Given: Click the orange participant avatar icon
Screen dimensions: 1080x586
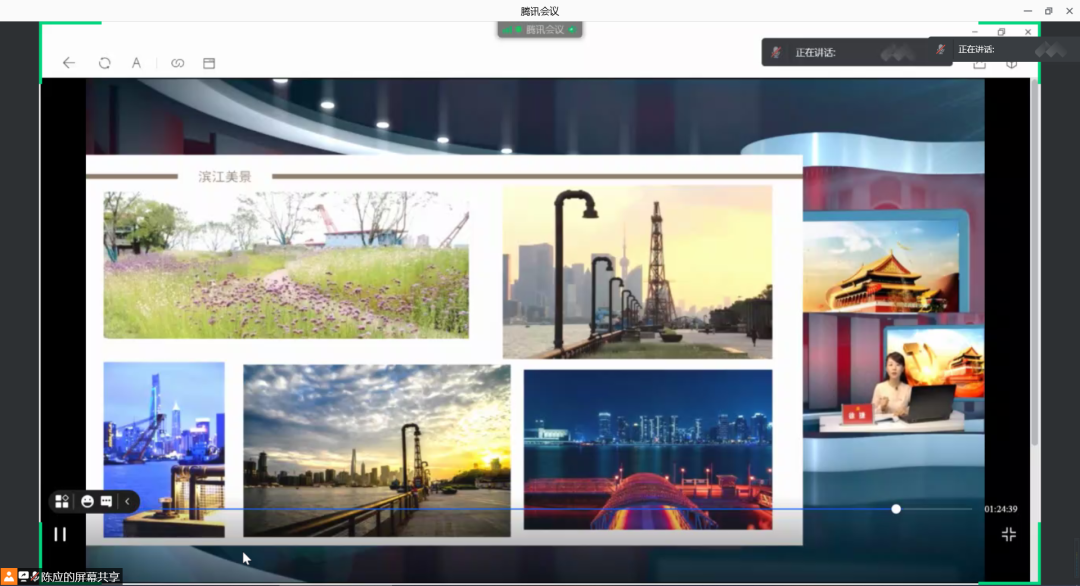Looking at the screenshot, I should click(9, 577).
